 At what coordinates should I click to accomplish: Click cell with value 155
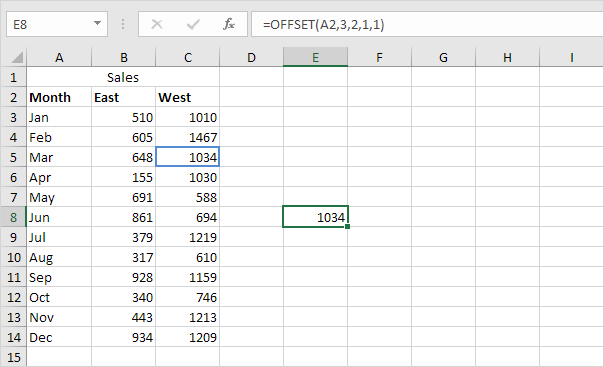[x=124, y=178]
